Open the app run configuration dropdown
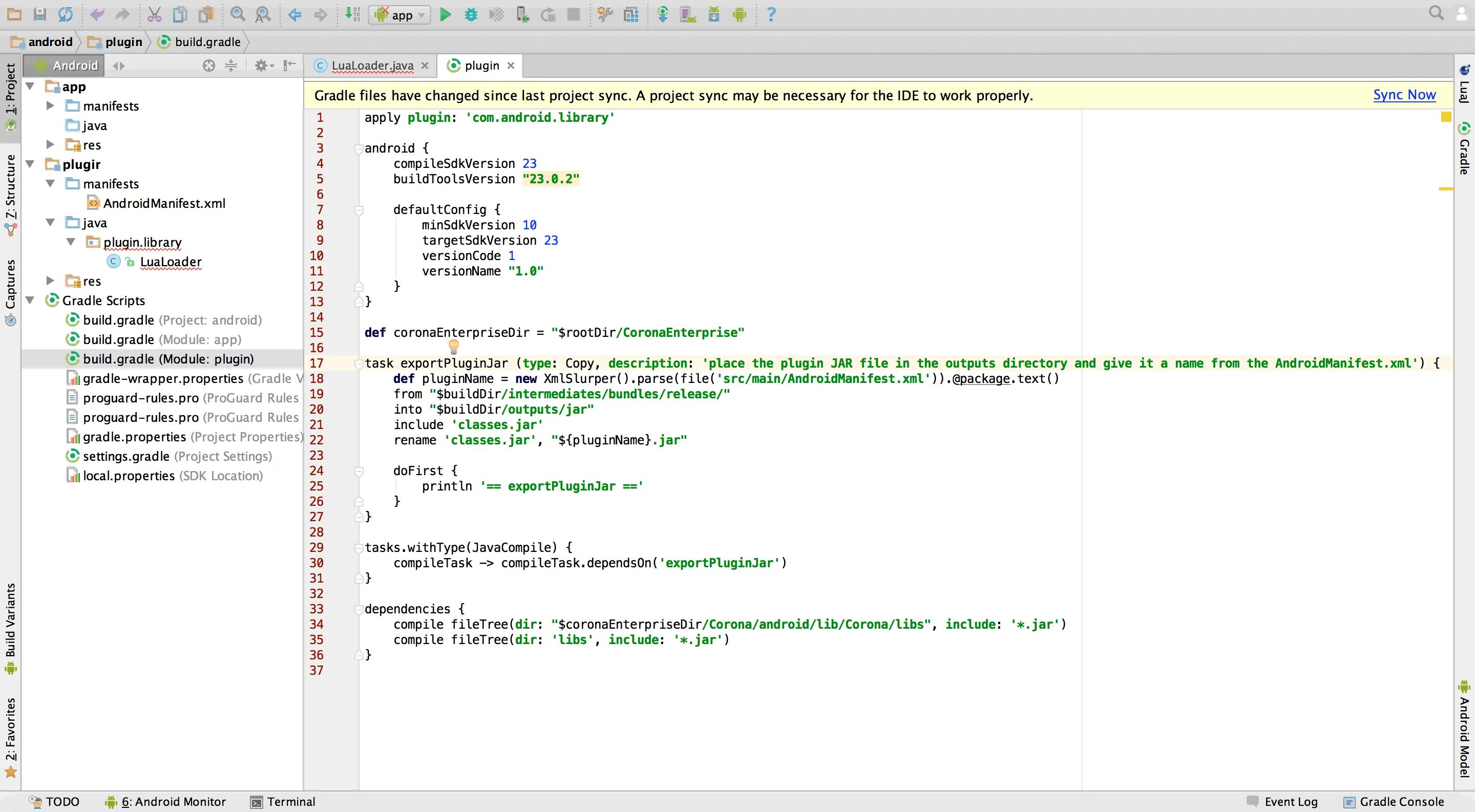1475x812 pixels. [x=400, y=15]
